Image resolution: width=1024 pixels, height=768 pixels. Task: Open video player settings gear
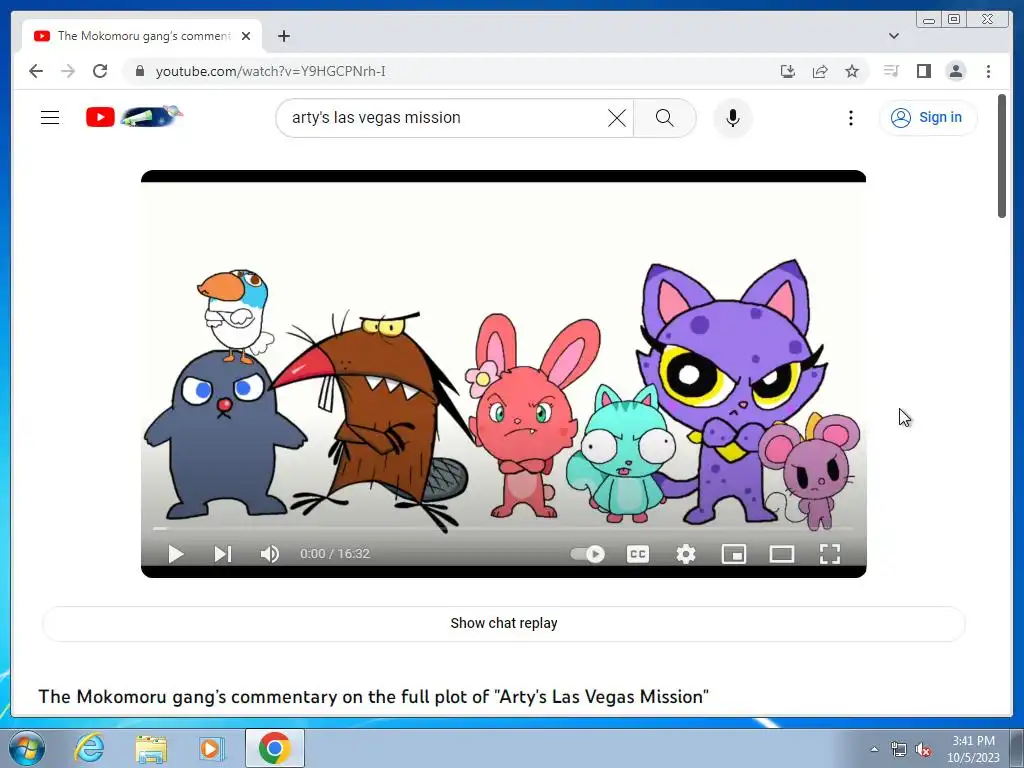coord(686,554)
